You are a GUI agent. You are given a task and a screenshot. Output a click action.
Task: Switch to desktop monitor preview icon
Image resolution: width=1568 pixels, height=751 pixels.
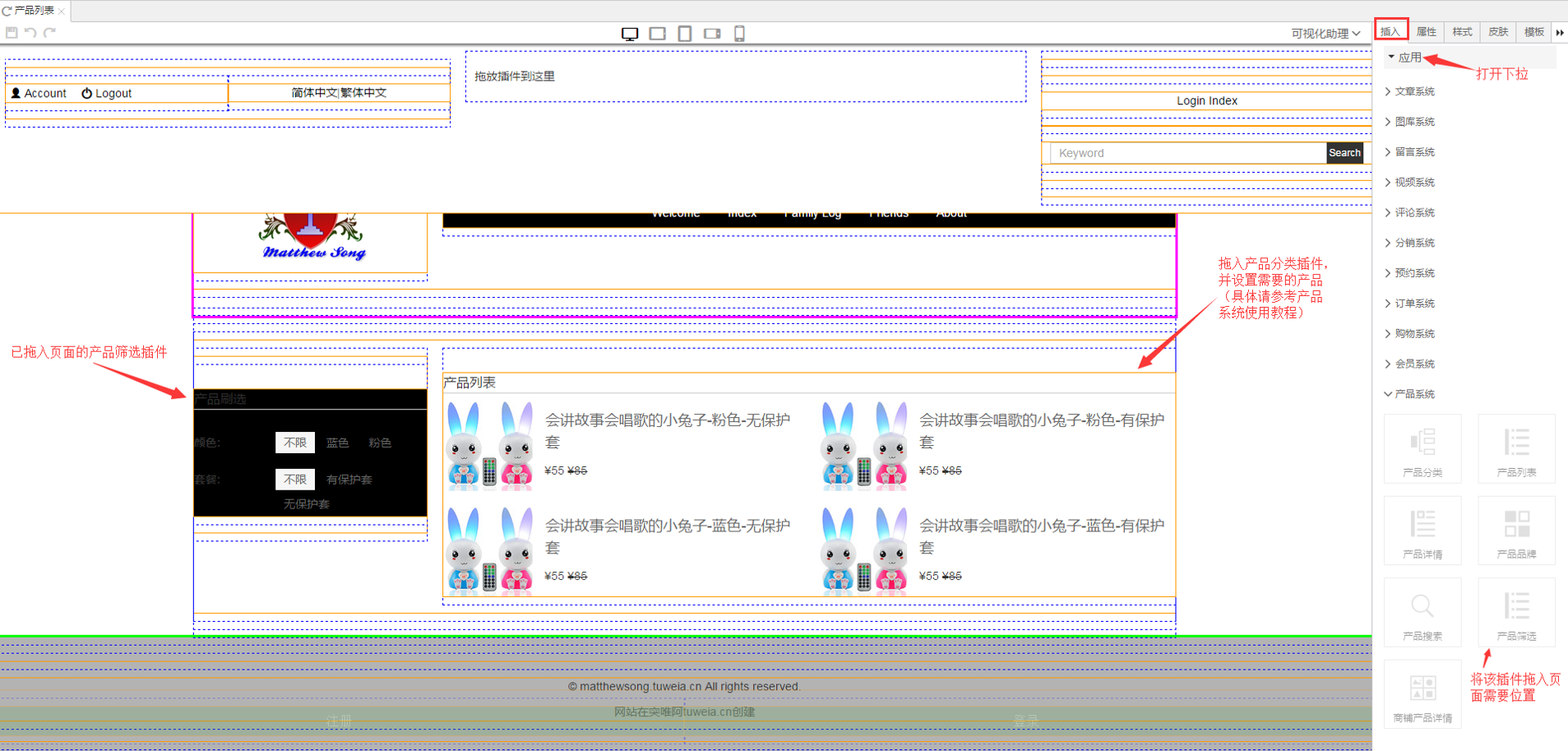point(630,34)
